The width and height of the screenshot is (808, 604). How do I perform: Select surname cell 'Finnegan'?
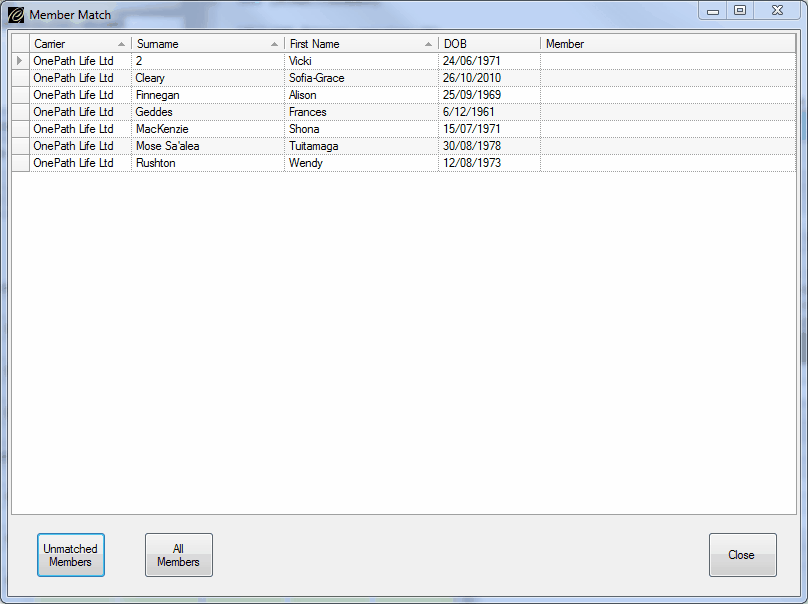point(208,95)
